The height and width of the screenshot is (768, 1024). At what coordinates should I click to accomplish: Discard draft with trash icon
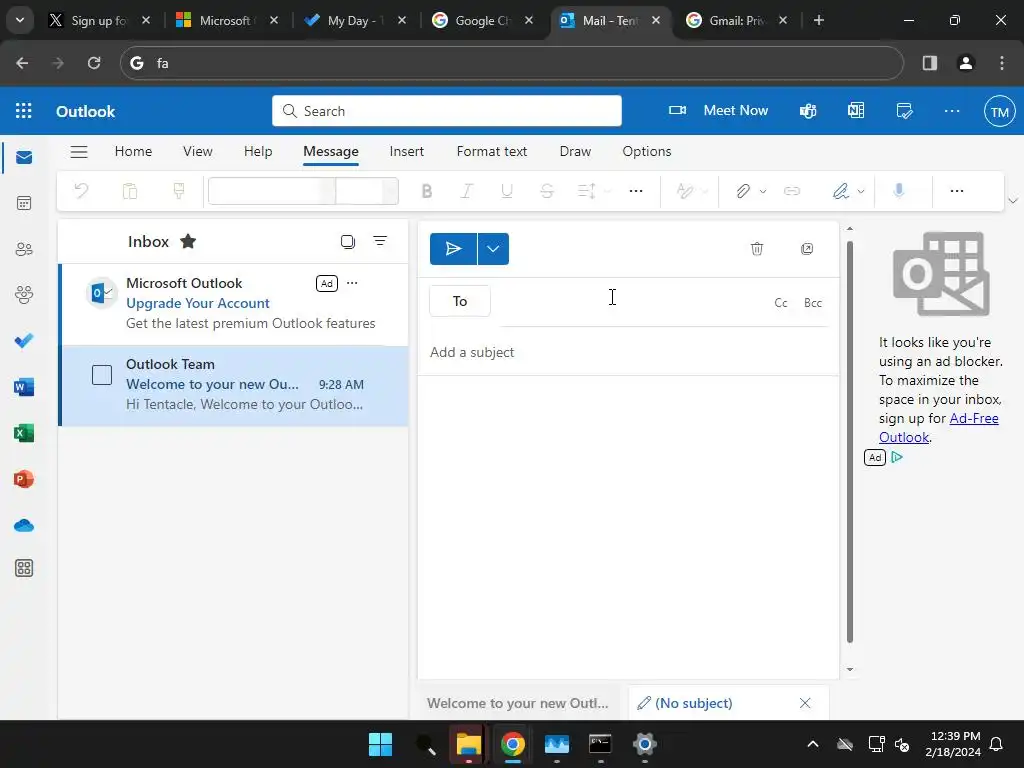pos(757,249)
